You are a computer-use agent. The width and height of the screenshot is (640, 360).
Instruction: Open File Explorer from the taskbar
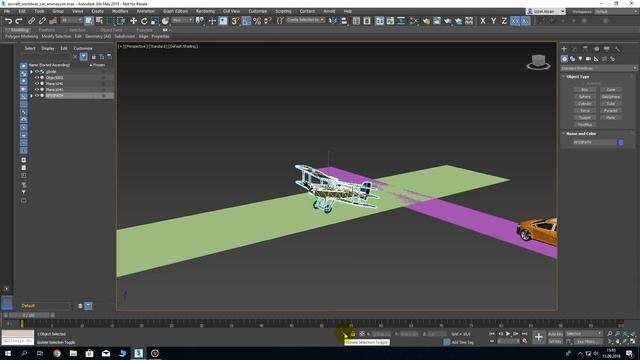[73, 353]
